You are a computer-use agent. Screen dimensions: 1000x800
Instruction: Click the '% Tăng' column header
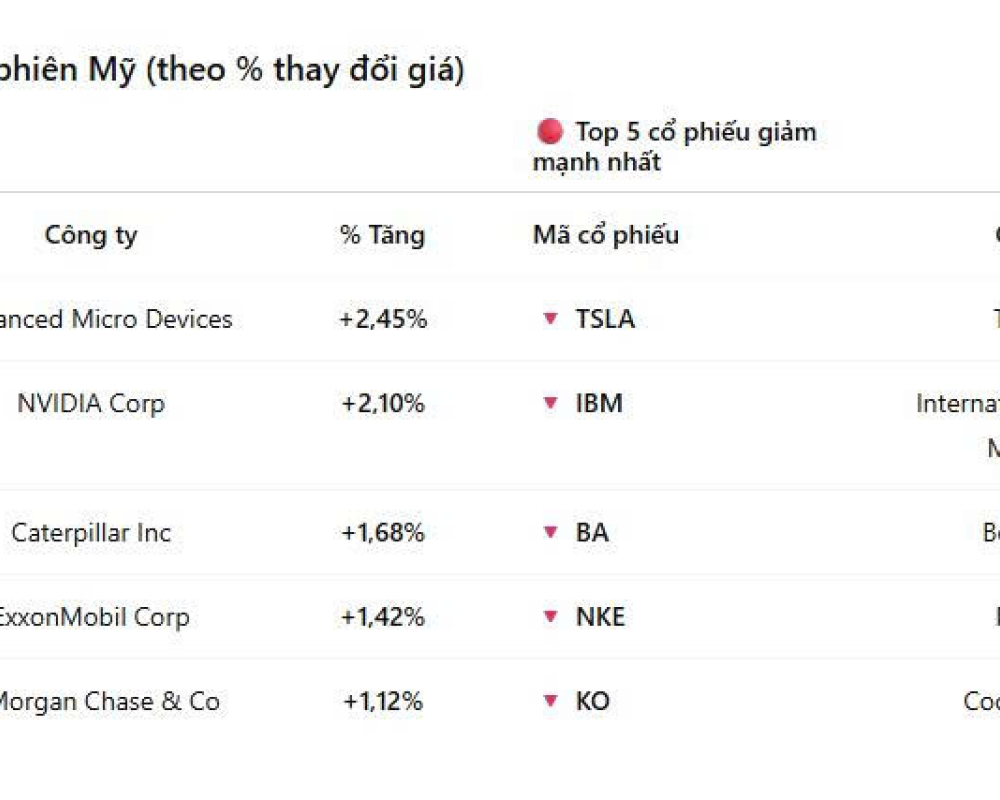[382, 235]
